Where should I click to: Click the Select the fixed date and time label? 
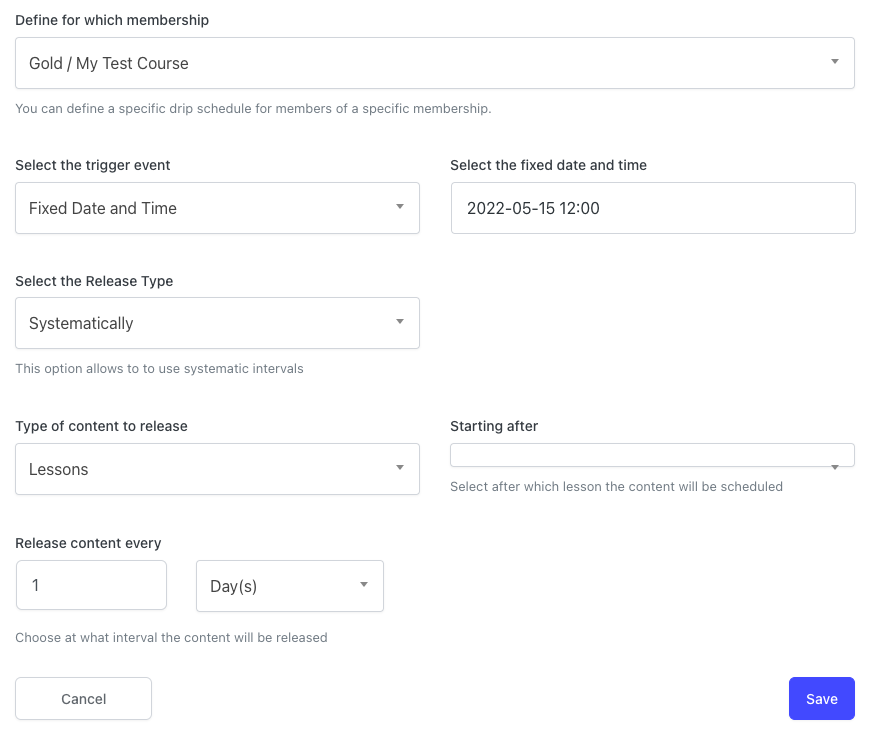click(x=548, y=165)
